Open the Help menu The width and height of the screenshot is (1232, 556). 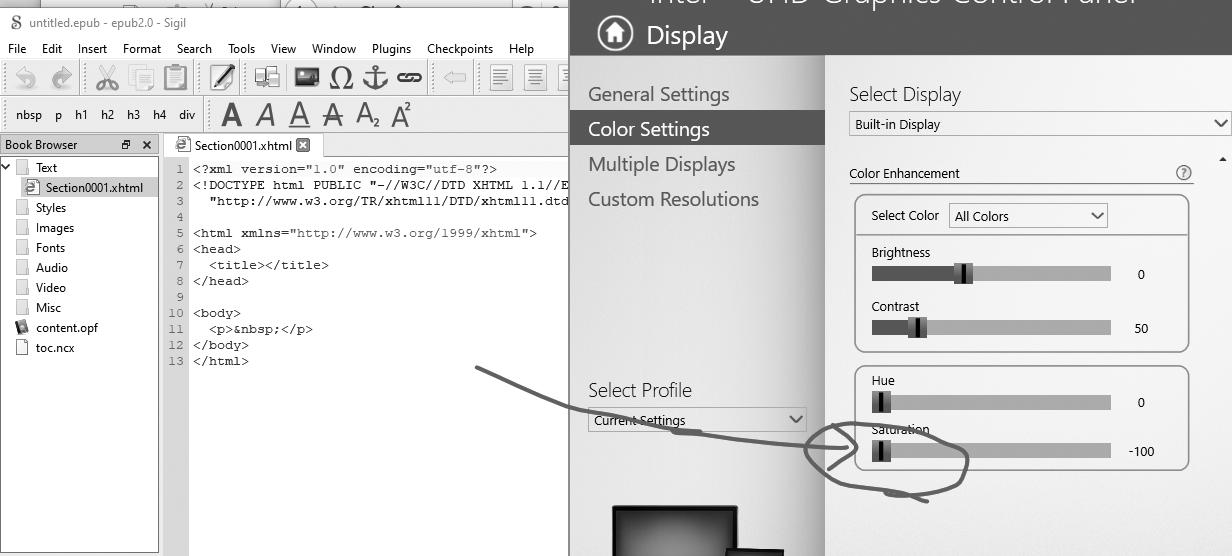tap(521, 48)
